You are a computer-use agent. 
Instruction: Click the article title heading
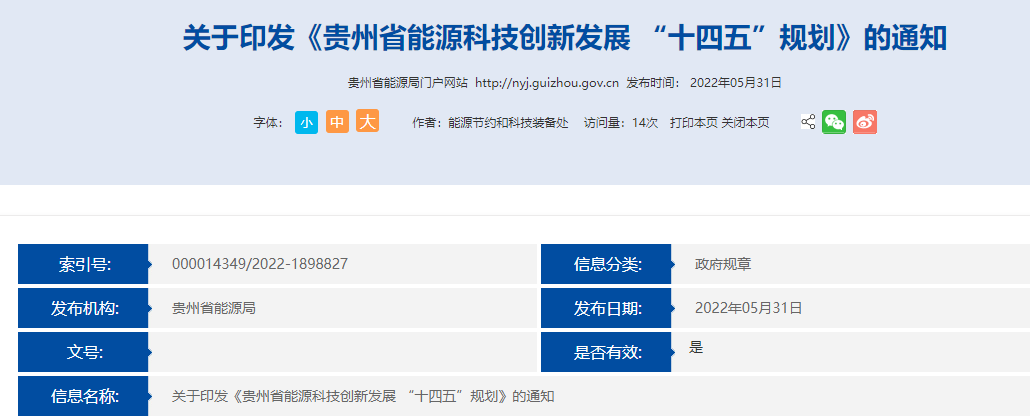coord(564,38)
